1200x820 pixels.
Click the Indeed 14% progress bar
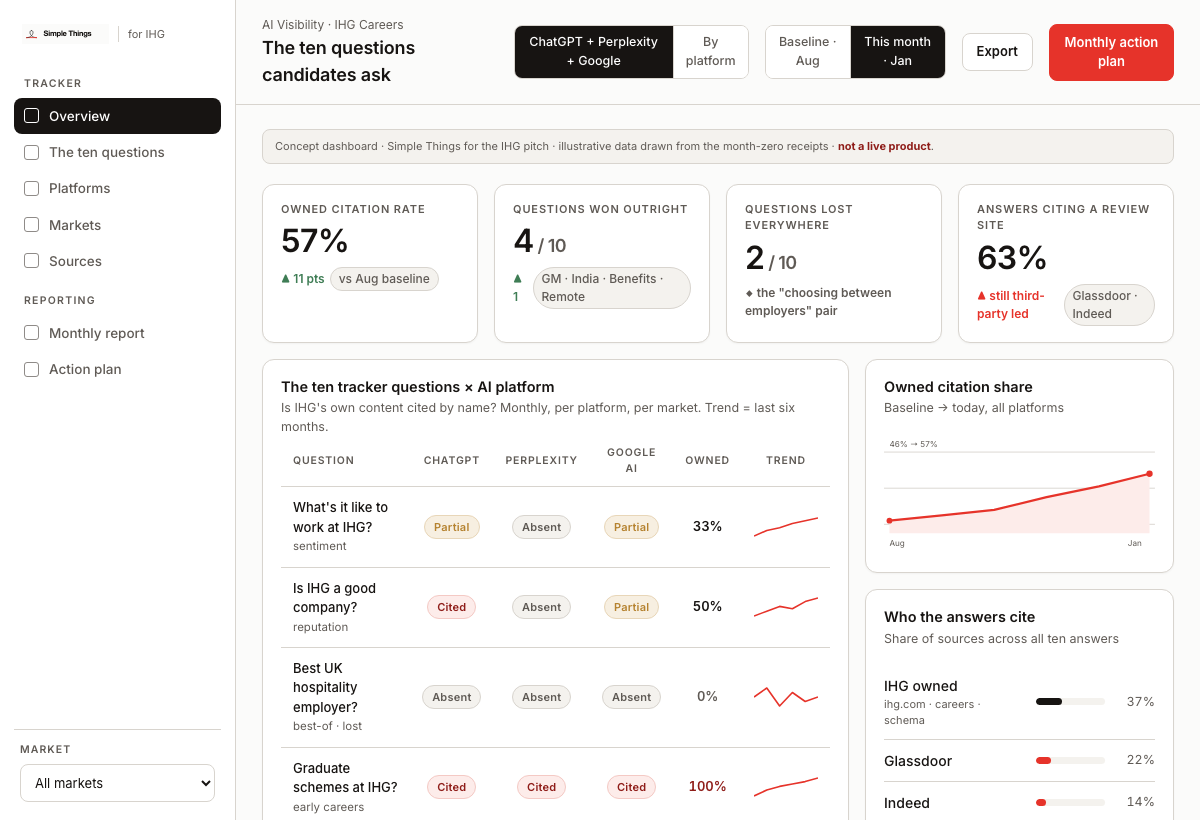tap(1070, 802)
